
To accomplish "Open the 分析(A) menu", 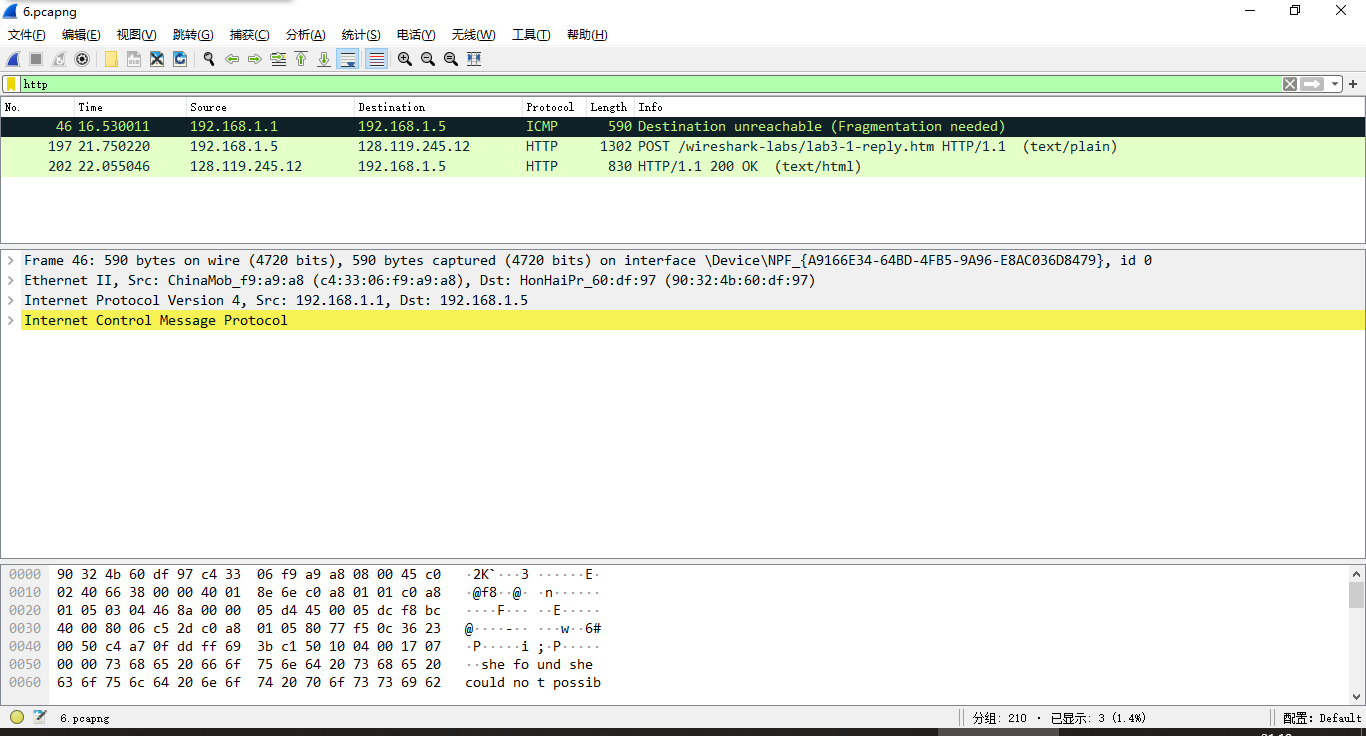I will [305, 35].
